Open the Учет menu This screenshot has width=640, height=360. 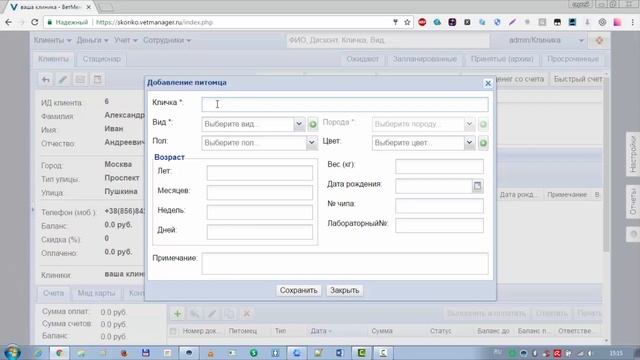[126, 40]
